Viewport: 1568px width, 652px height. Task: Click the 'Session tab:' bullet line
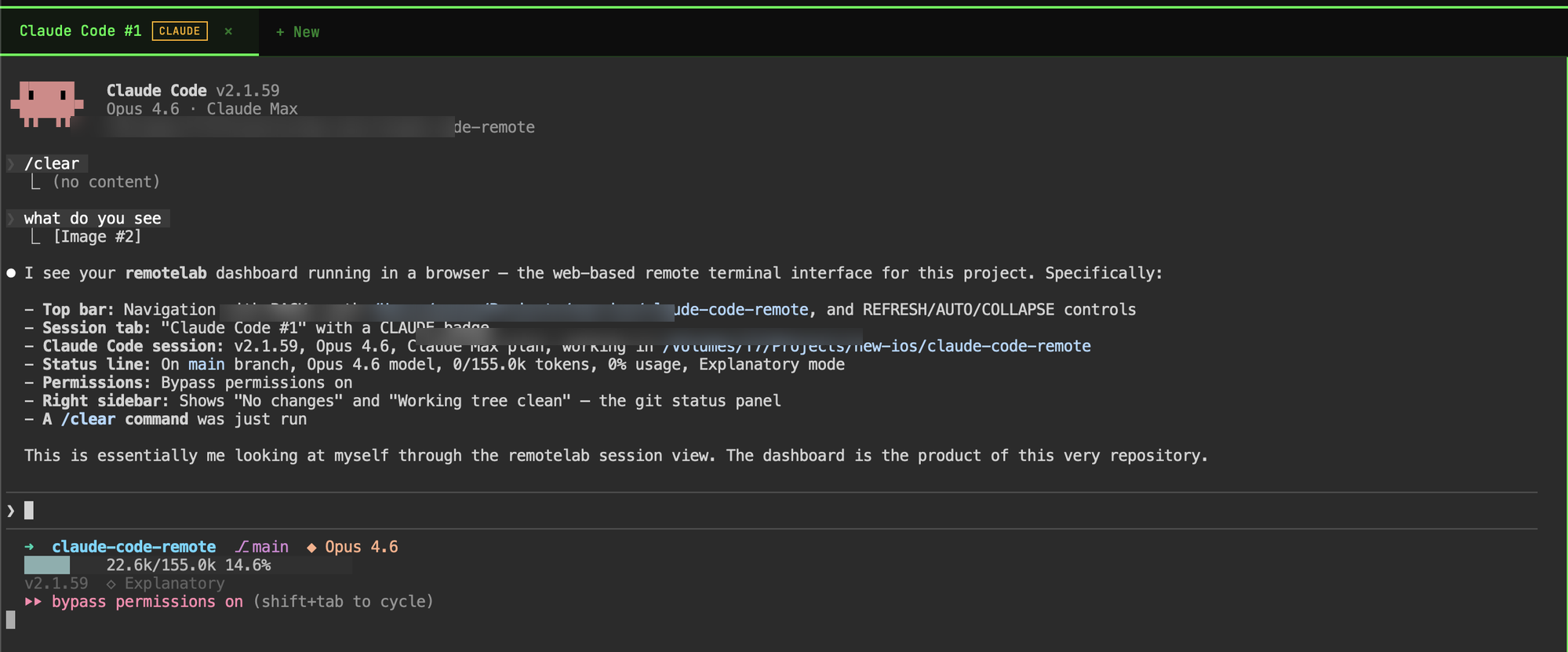tap(257, 328)
